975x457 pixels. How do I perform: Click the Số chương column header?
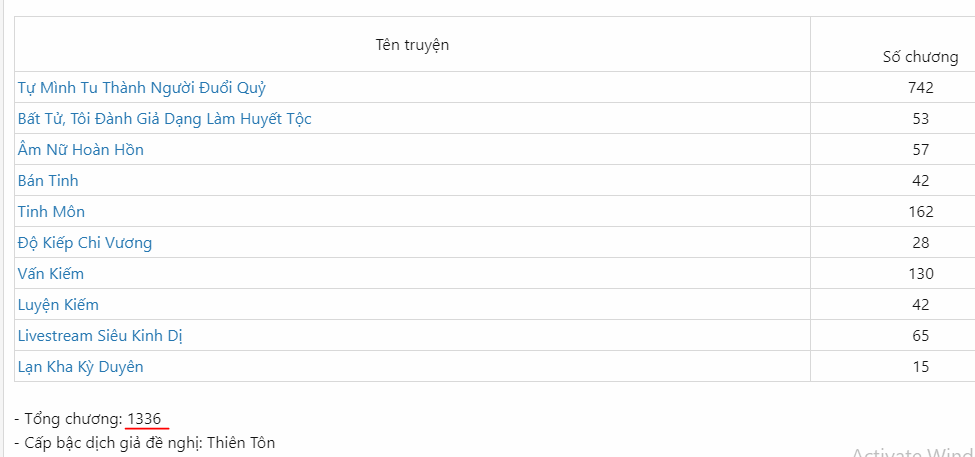pyautogui.click(x=920, y=57)
